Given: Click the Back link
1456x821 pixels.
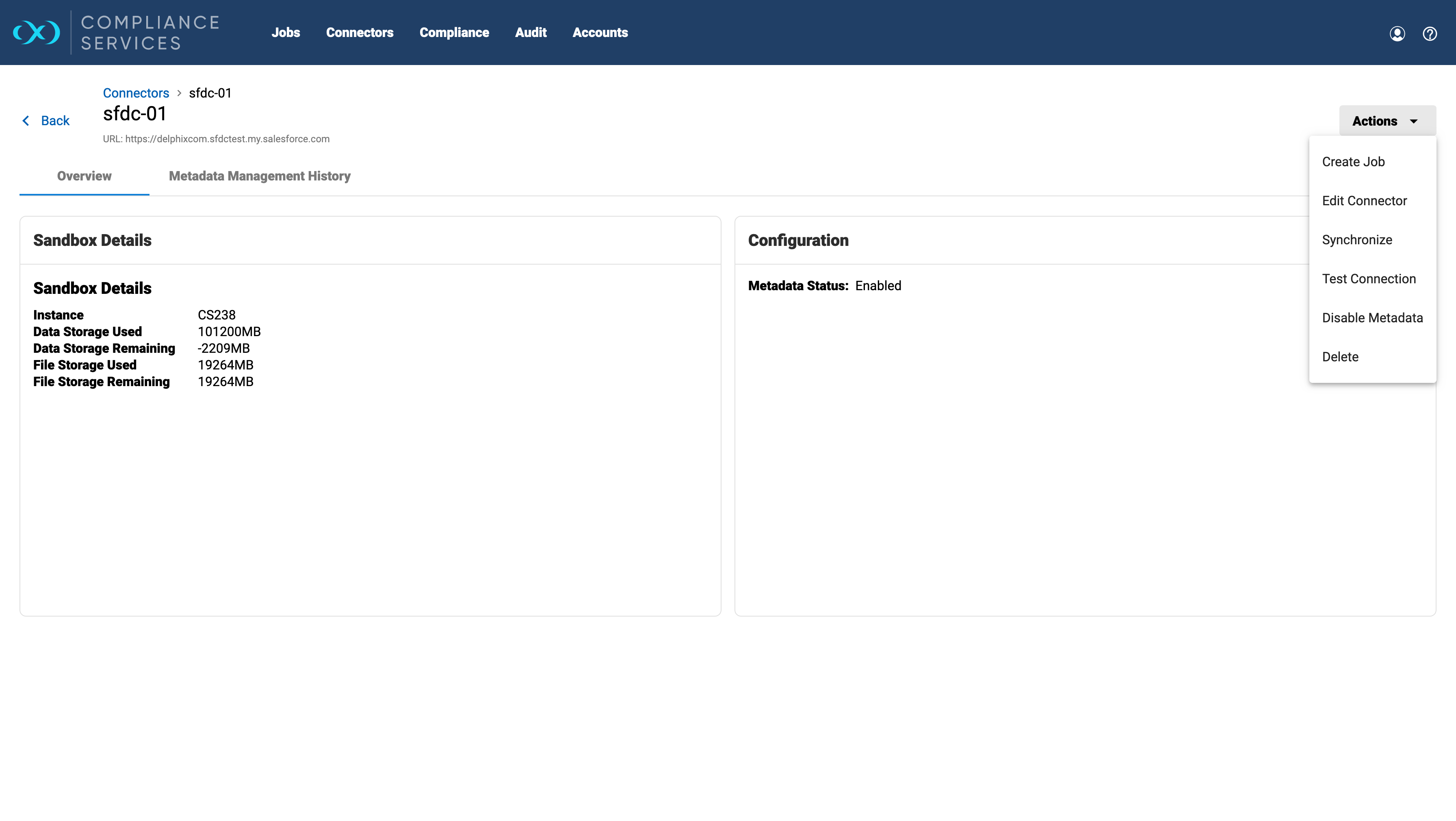Looking at the screenshot, I should click(55, 121).
